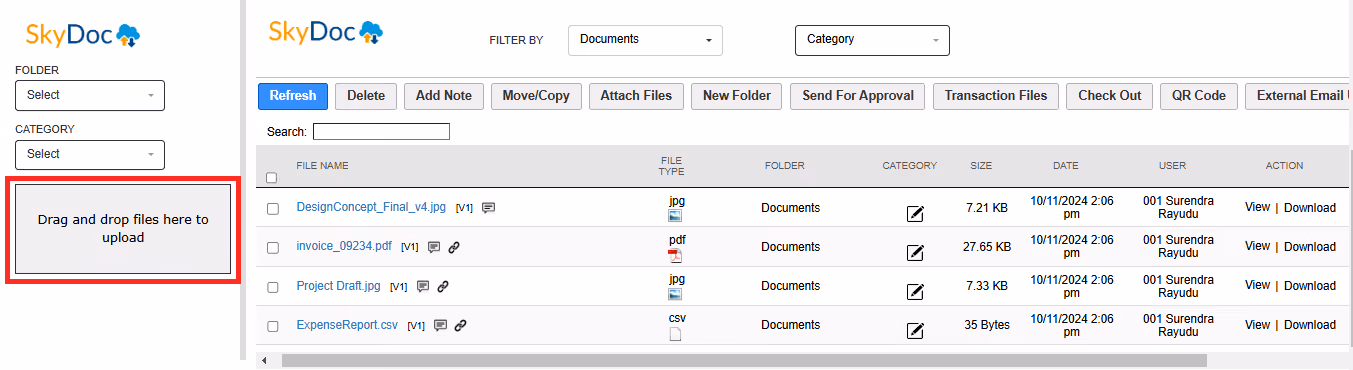Screen dimensions: 1353x370
Task: Open the Filter By Documents dropdown
Action: click(645, 40)
